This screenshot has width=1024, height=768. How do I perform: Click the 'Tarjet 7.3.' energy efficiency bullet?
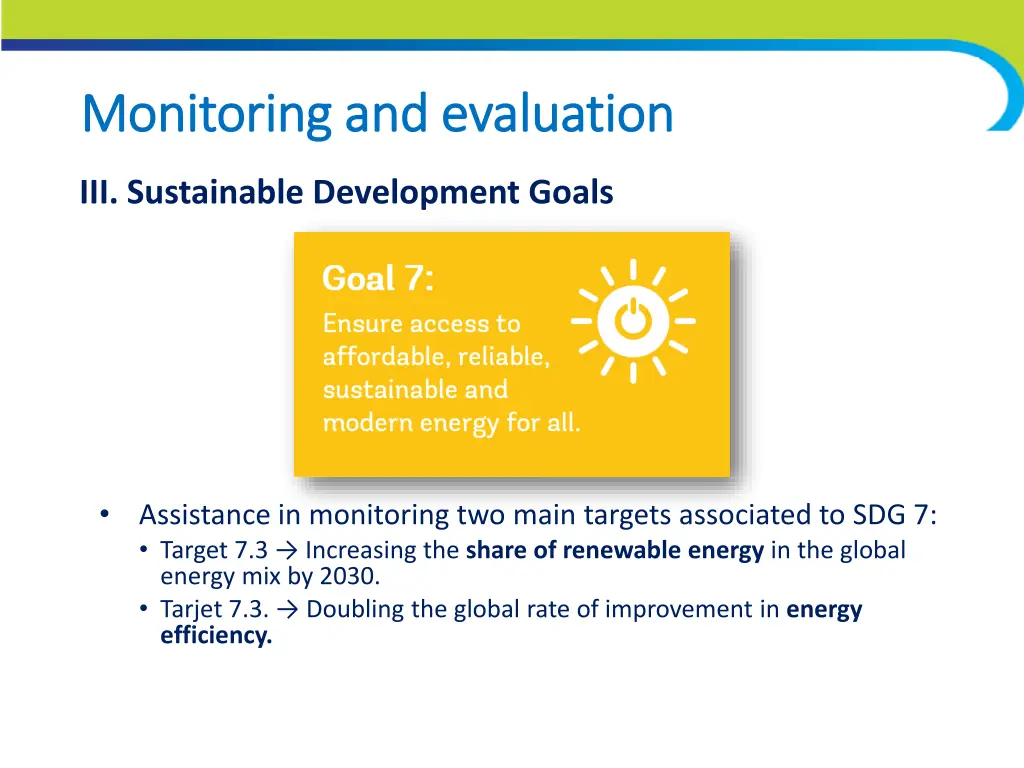pyautogui.click(x=511, y=622)
